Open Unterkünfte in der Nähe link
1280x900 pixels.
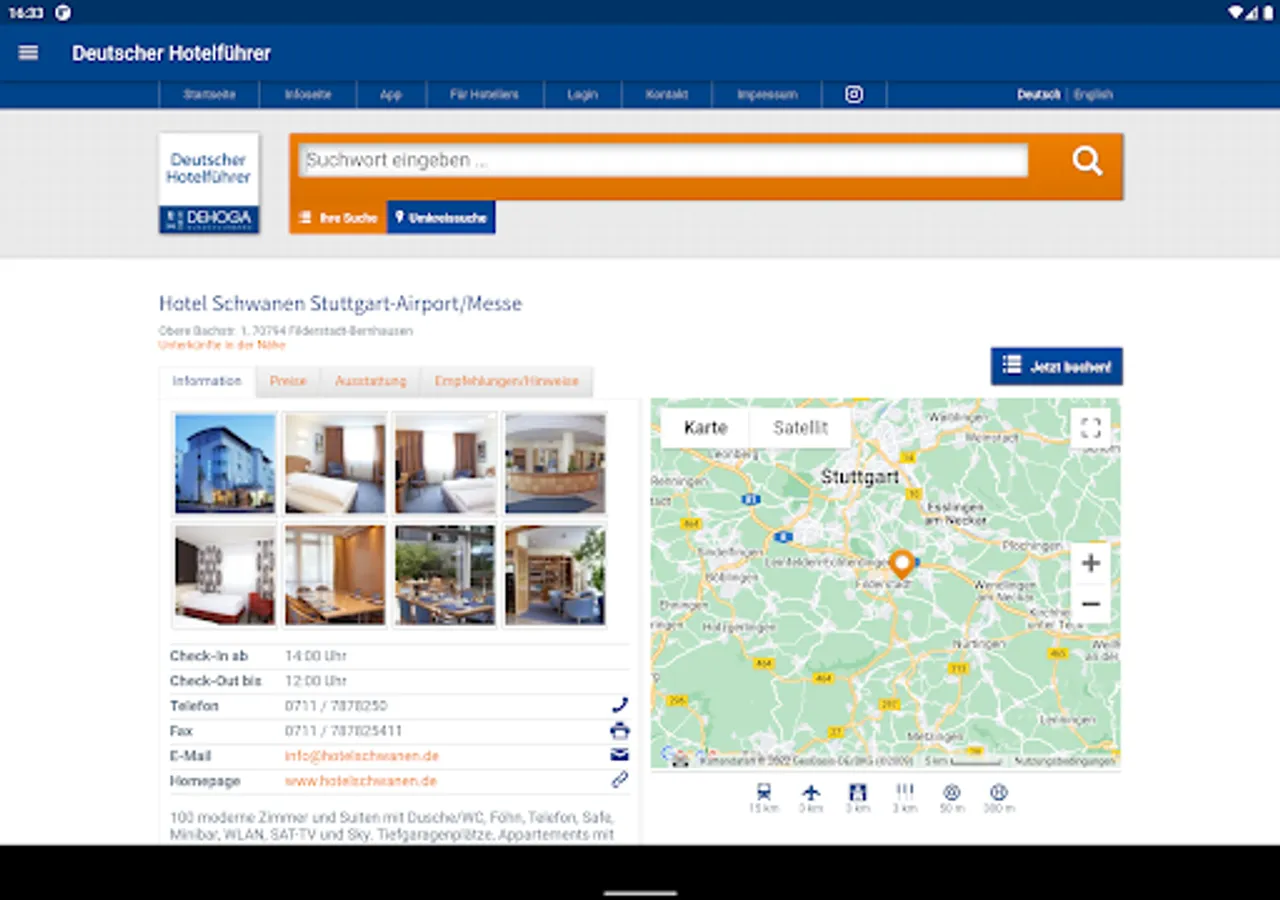[x=222, y=345]
